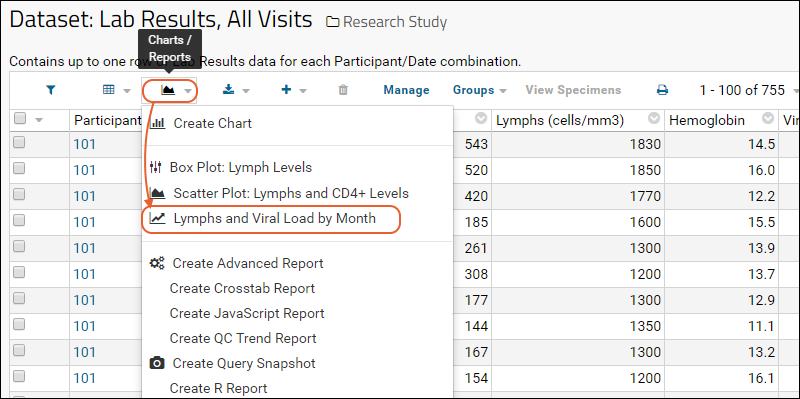800x399 pixels.
Task: Open the Lymphs (cells/mm3) column menu arrow
Action: tap(654, 119)
